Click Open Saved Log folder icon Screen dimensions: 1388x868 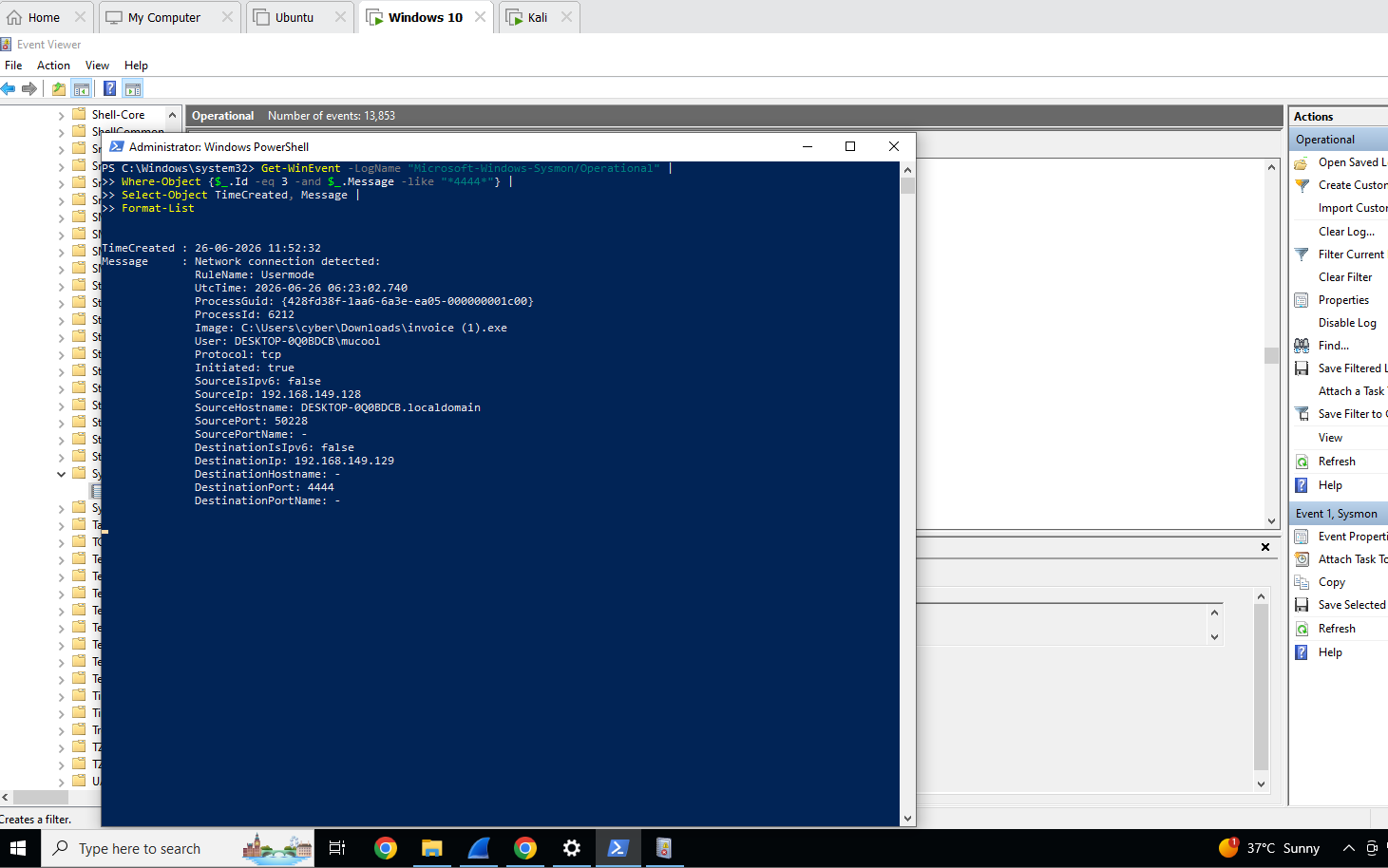[x=1302, y=162]
